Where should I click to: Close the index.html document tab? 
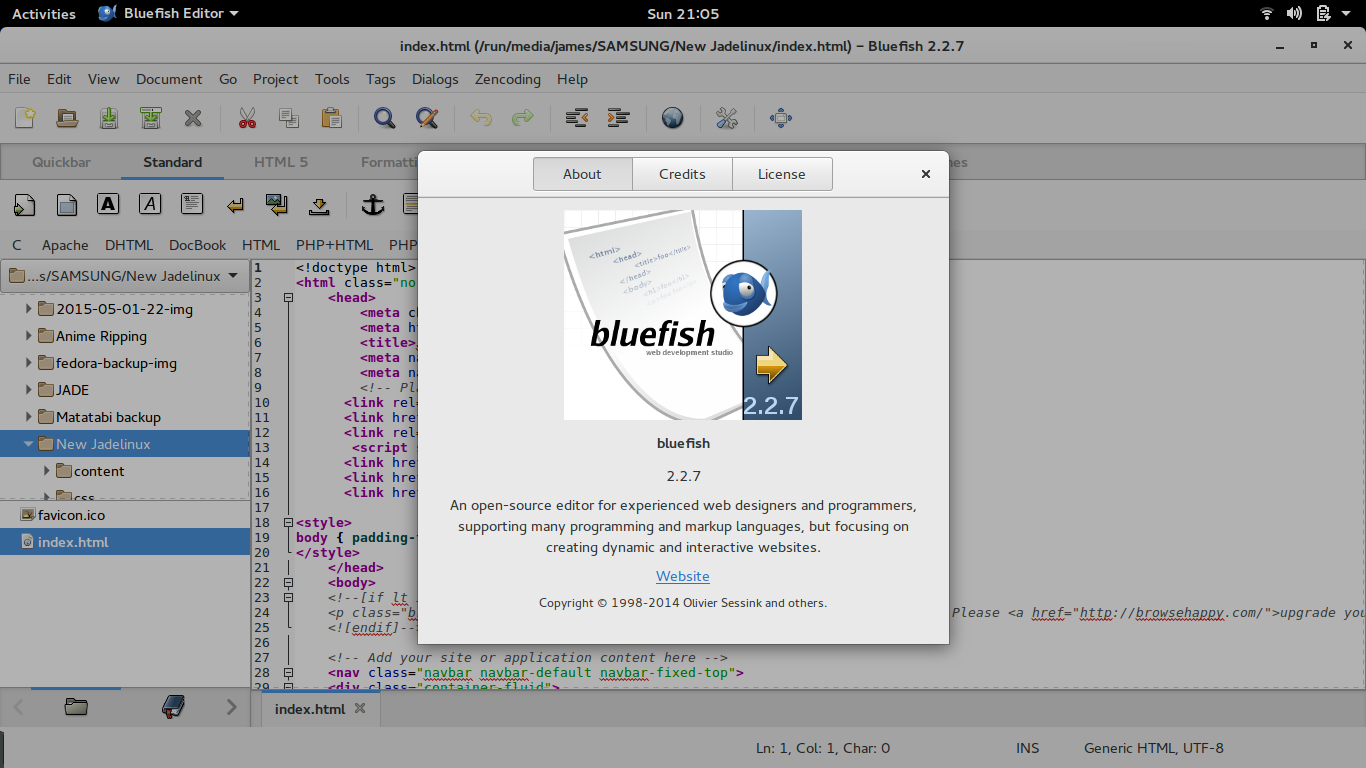(360, 708)
